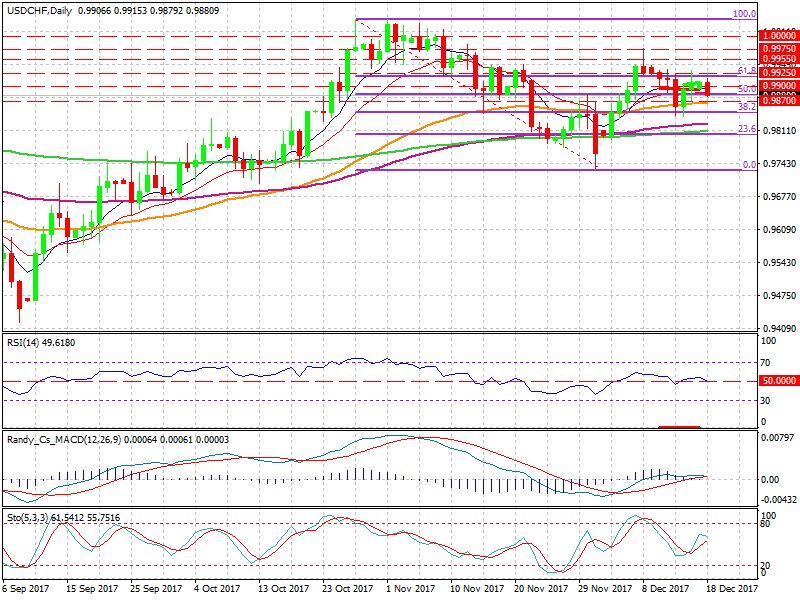Select the 0.99750 red price level label
The height and width of the screenshot is (600, 800).
(x=779, y=48)
